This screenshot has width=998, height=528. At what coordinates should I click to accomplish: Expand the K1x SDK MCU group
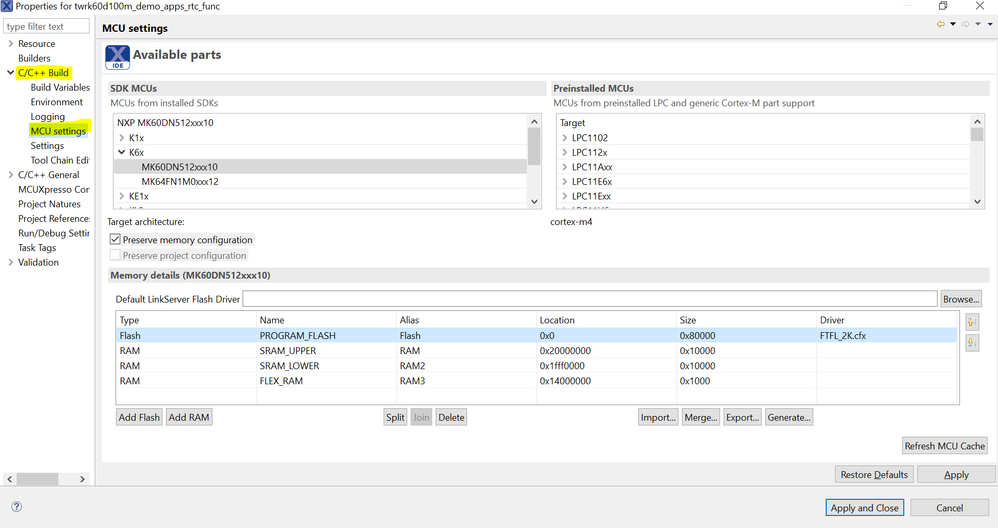click(122, 137)
